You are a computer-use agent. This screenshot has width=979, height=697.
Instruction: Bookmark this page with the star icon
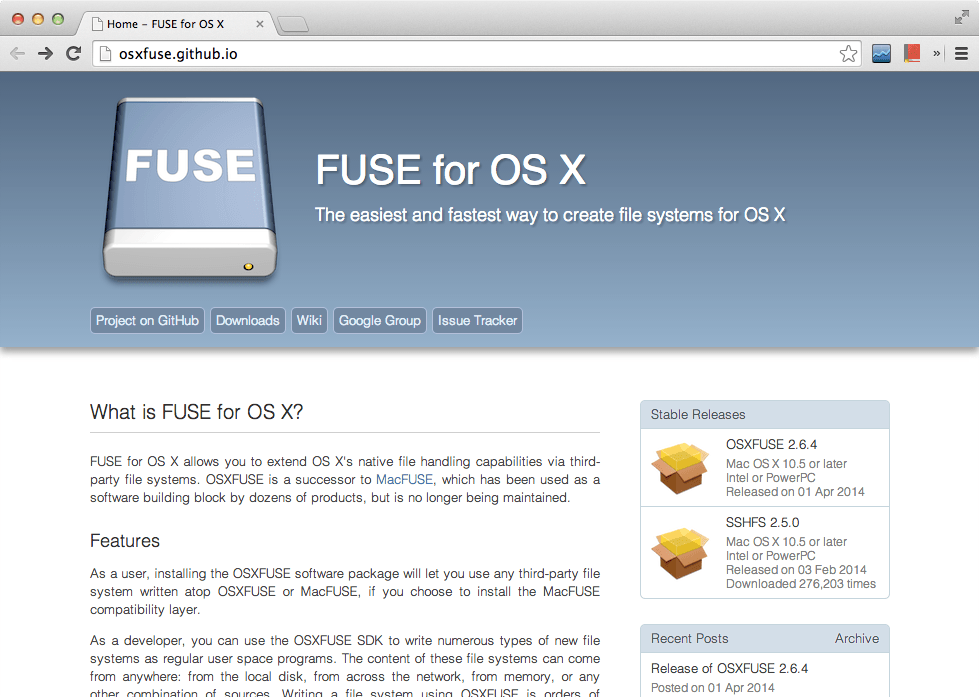[848, 54]
